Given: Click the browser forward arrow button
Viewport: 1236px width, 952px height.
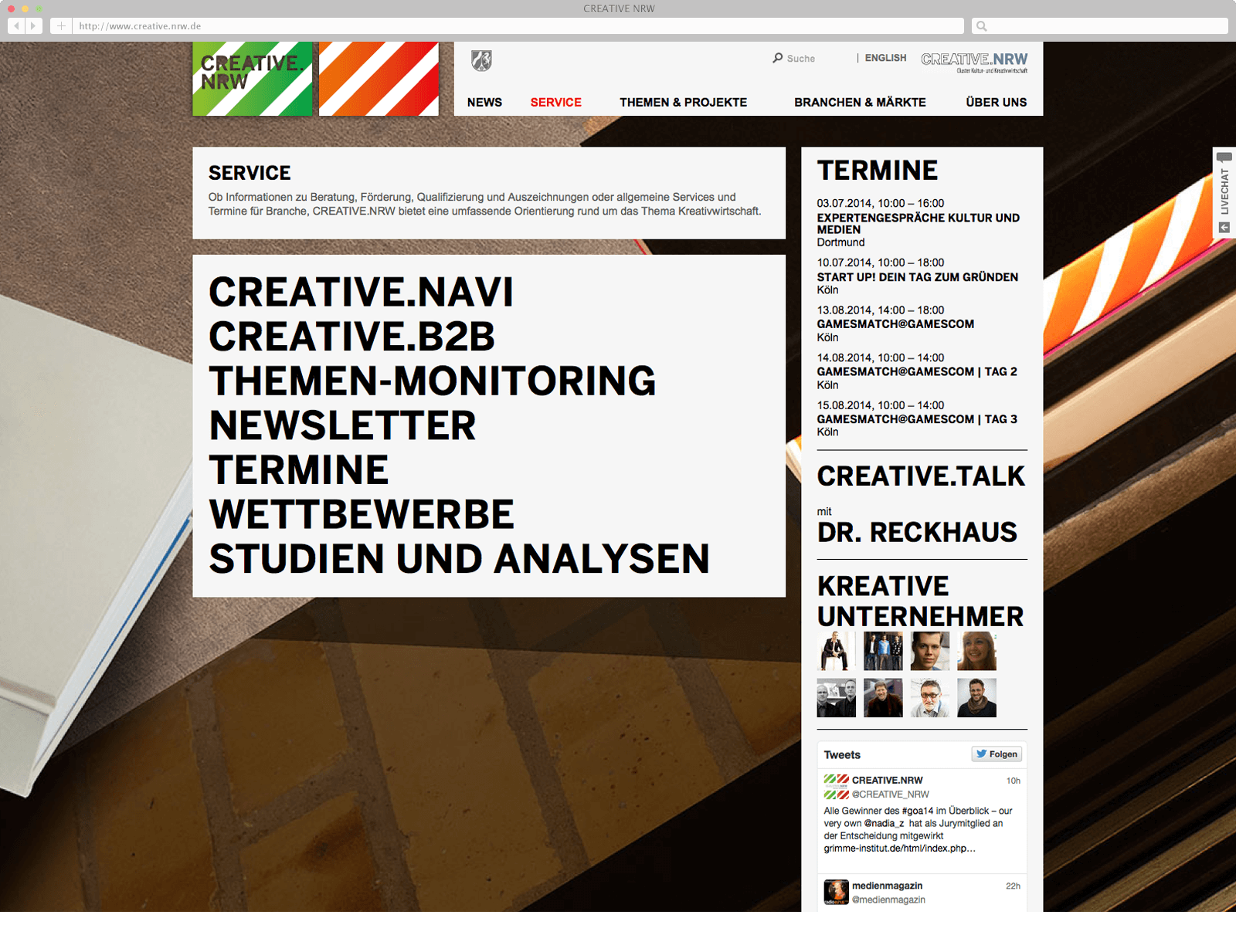Looking at the screenshot, I should (x=33, y=25).
